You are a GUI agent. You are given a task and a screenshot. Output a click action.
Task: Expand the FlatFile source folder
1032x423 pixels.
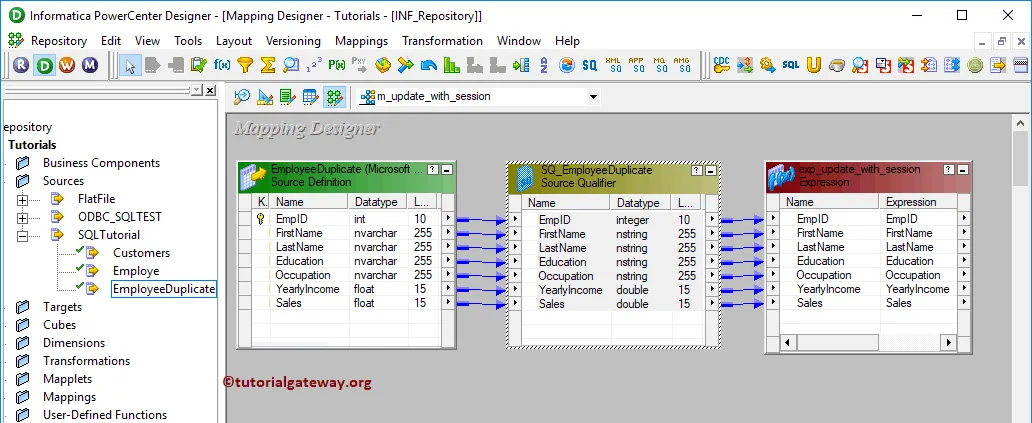click(23, 199)
